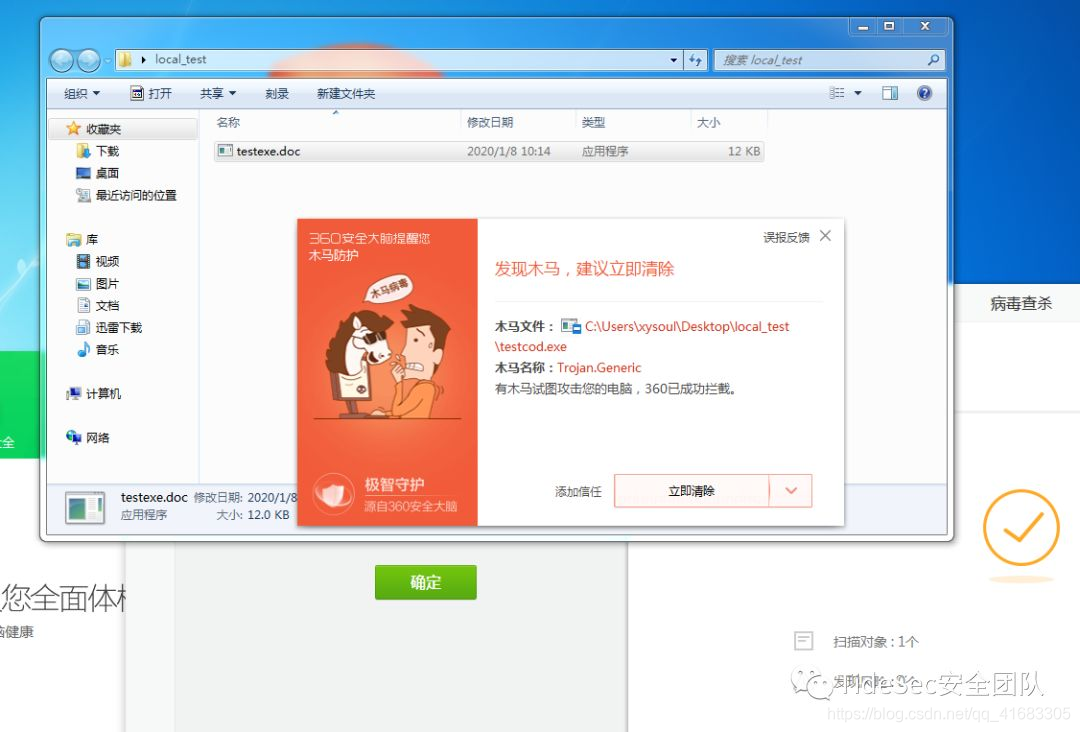Open cleanup options arrow beside 立即清除
This screenshot has height=732, width=1080.
pos(791,490)
